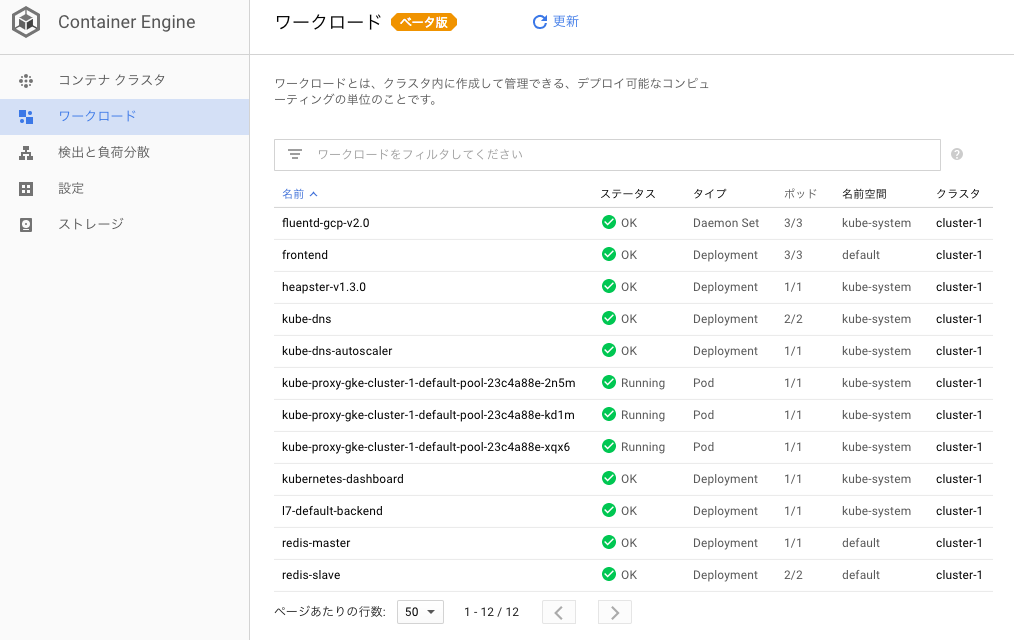The image size is (1014, 640).
Task: Click the green Running check for the xqx6 pod
Action: click(x=609, y=446)
